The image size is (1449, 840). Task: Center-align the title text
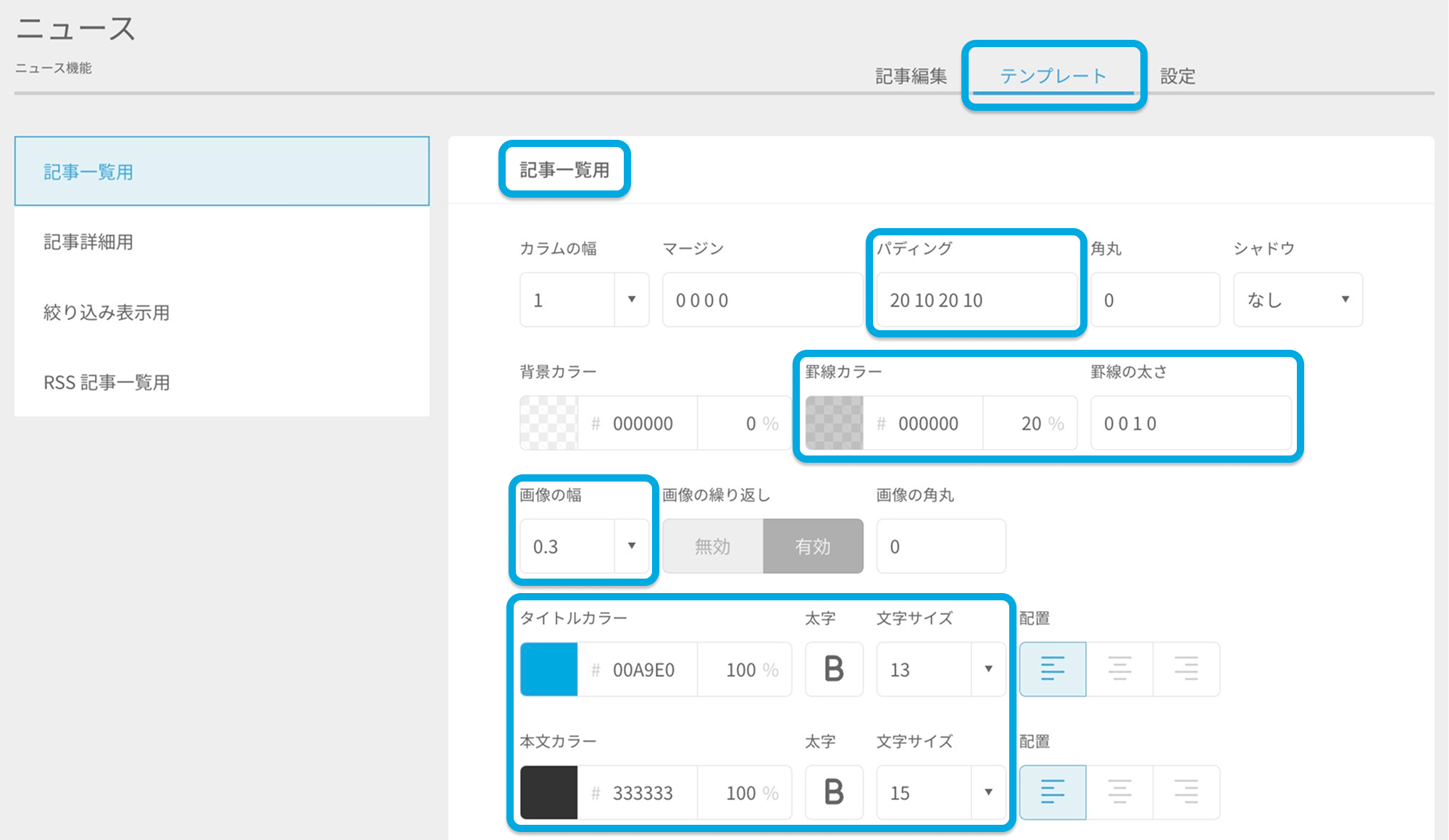point(1119,669)
